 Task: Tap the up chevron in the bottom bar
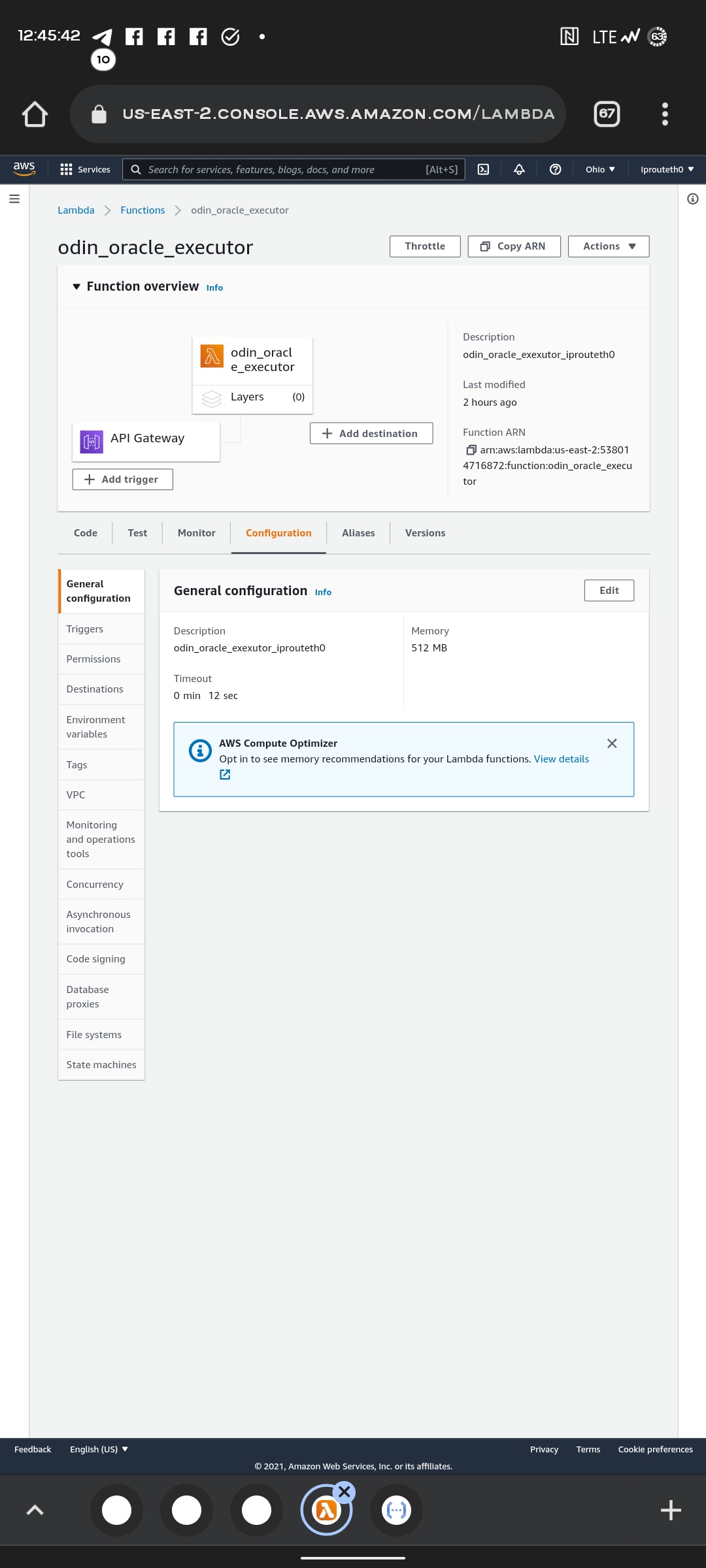pyautogui.click(x=35, y=1510)
